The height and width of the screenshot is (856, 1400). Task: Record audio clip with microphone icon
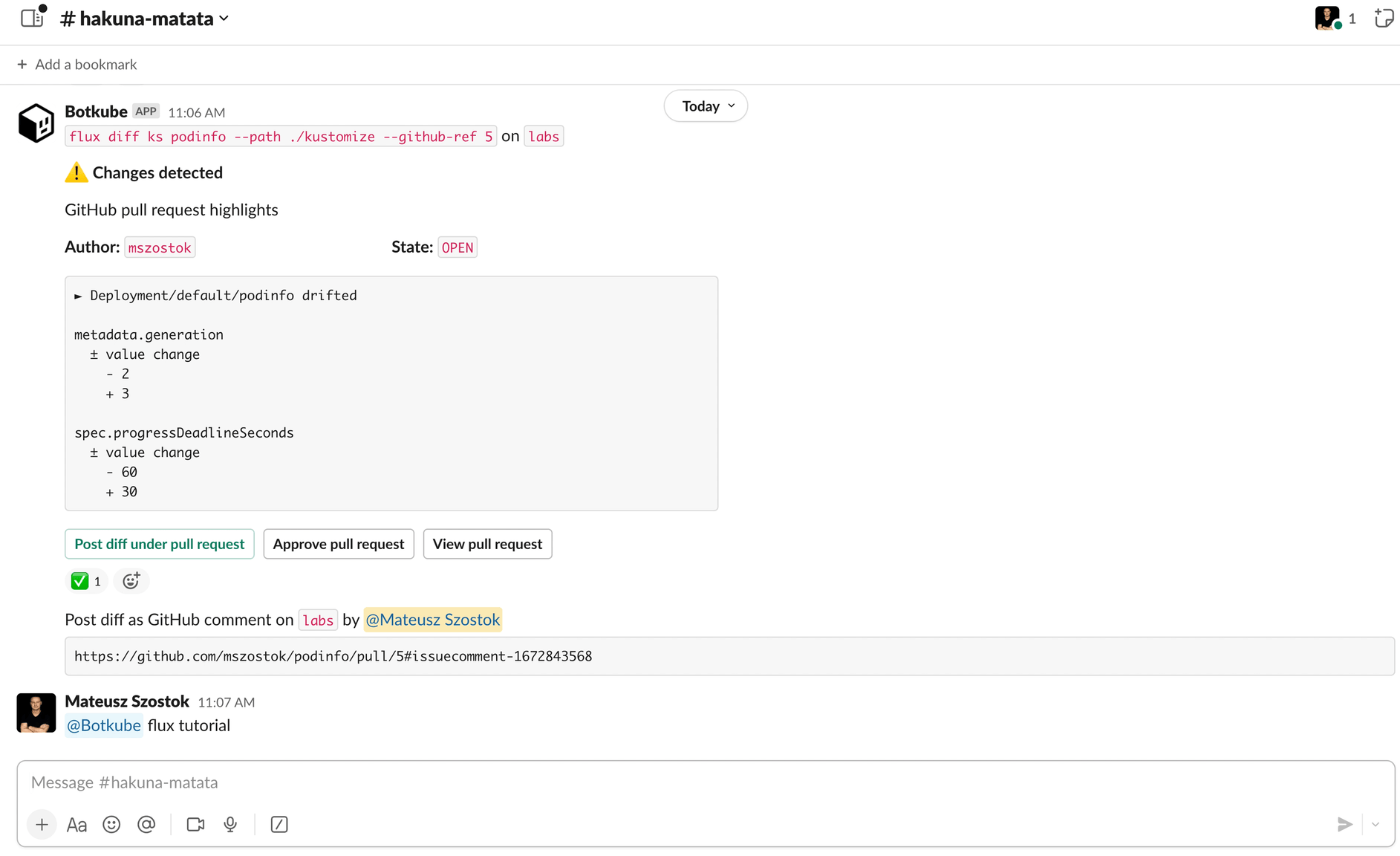tap(230, 824)
